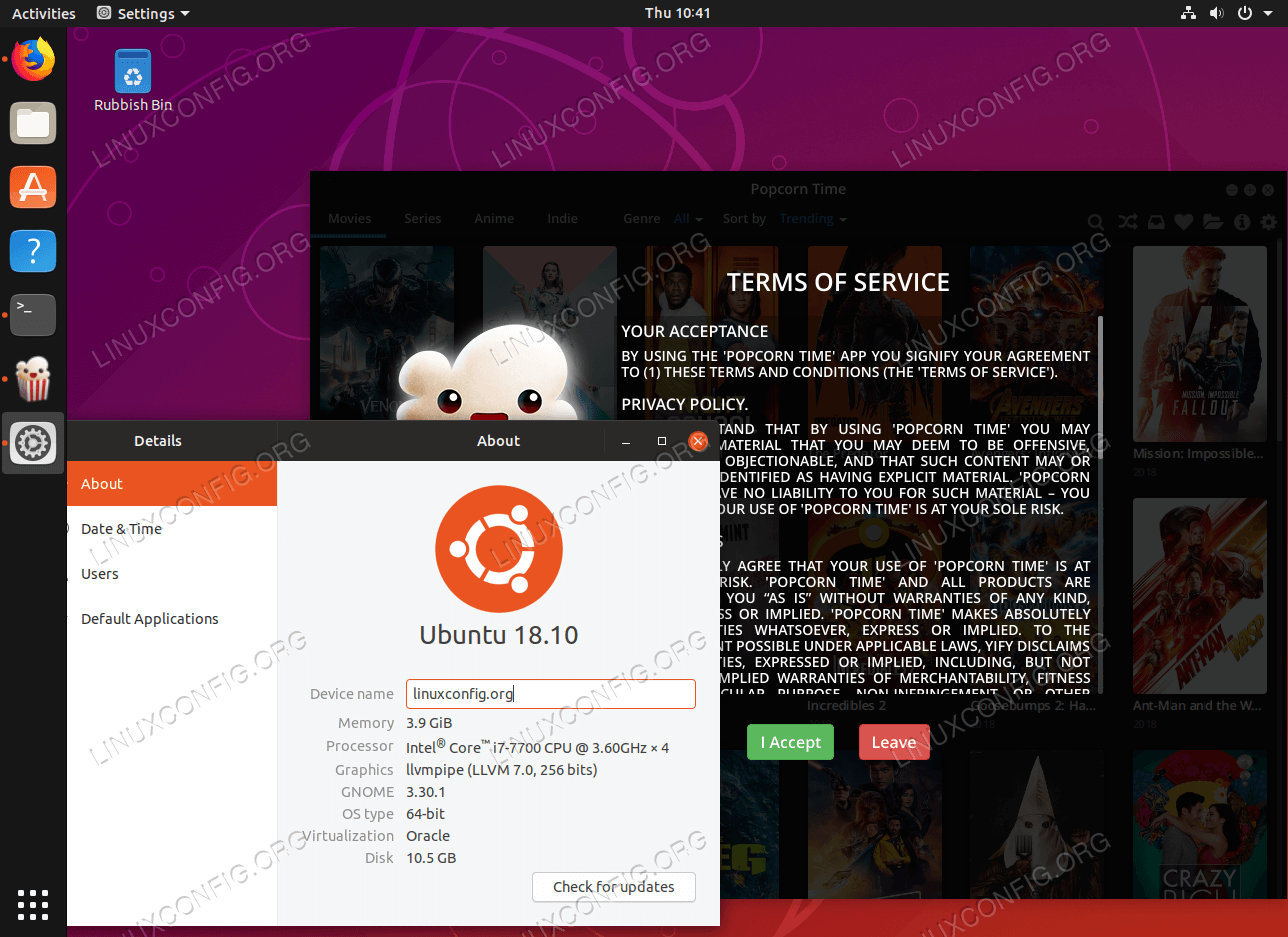Select the Mission: Impossible Fallout poster
This screenshot has height=937, width=1288.
click(x=1199, y=342)
